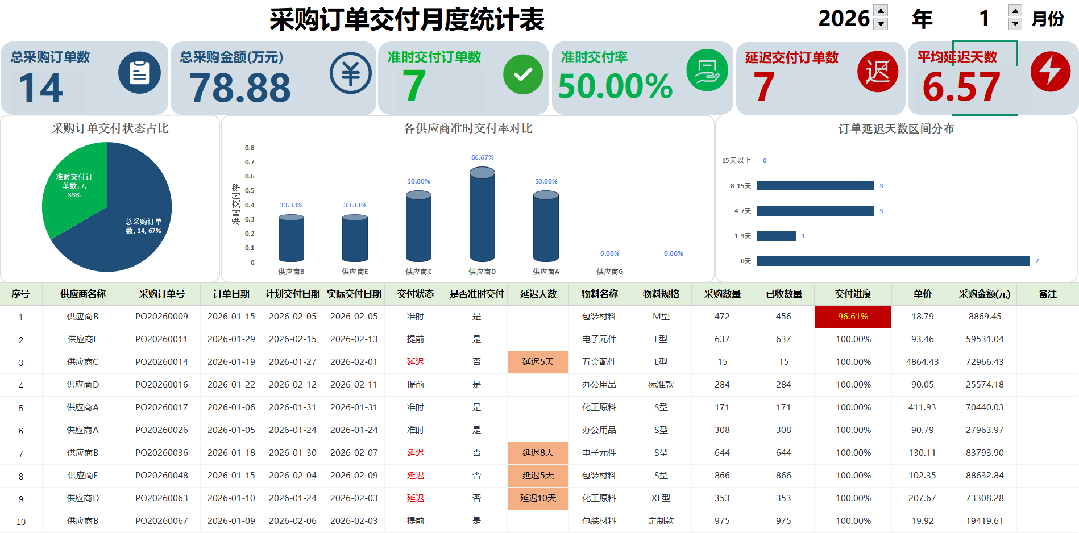1079x533 pixels.
Task: Click the 1-3天 bar in the delay chart
Action: [x=777, y=236]
